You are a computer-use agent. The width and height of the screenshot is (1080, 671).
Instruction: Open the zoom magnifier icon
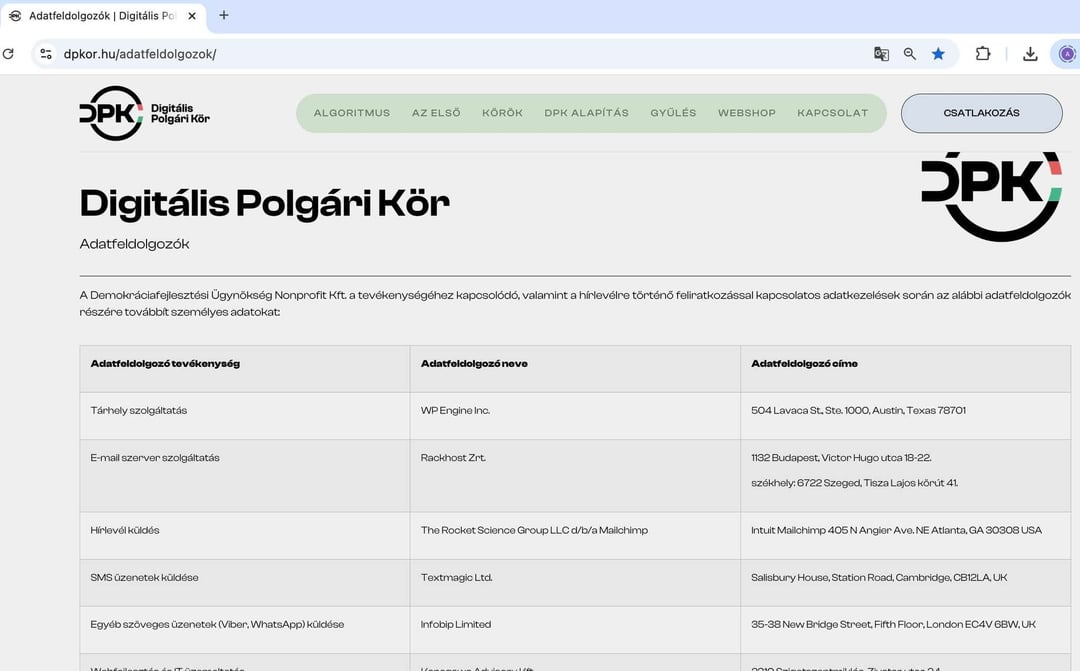point(910,54)
